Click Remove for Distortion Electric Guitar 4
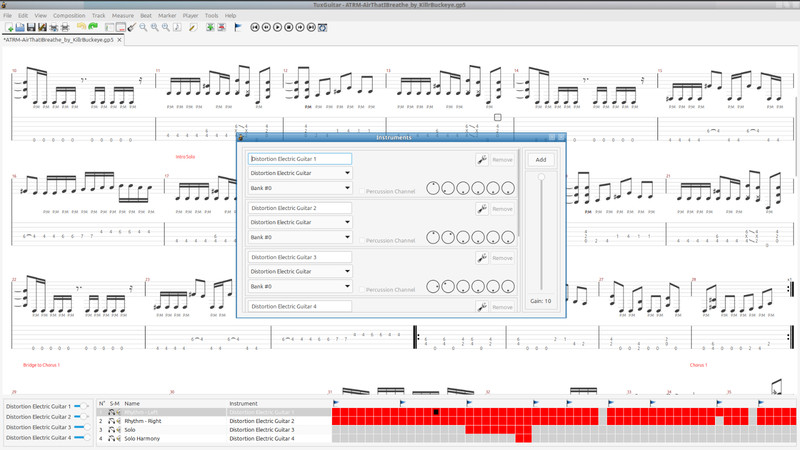Image resolution: width=800 pixels, height=450 pixels. 503,307
